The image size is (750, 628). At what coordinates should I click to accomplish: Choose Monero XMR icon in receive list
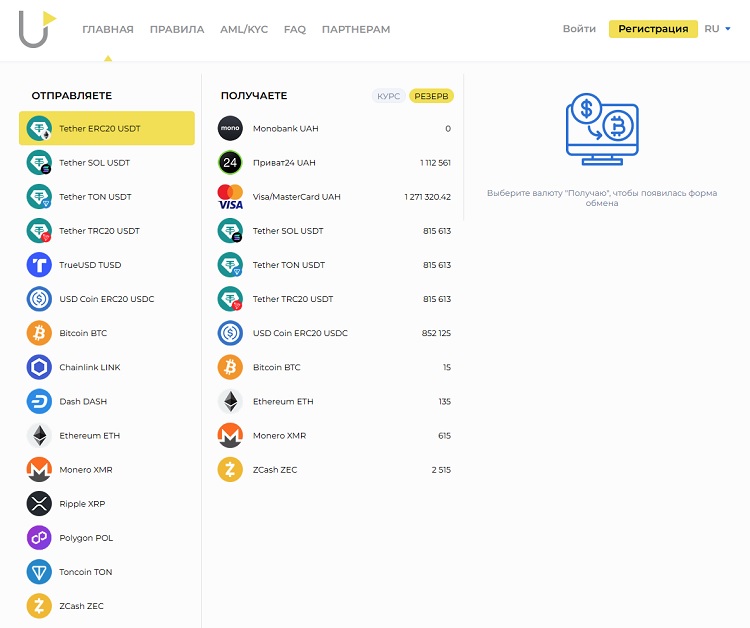click(230, 436)
